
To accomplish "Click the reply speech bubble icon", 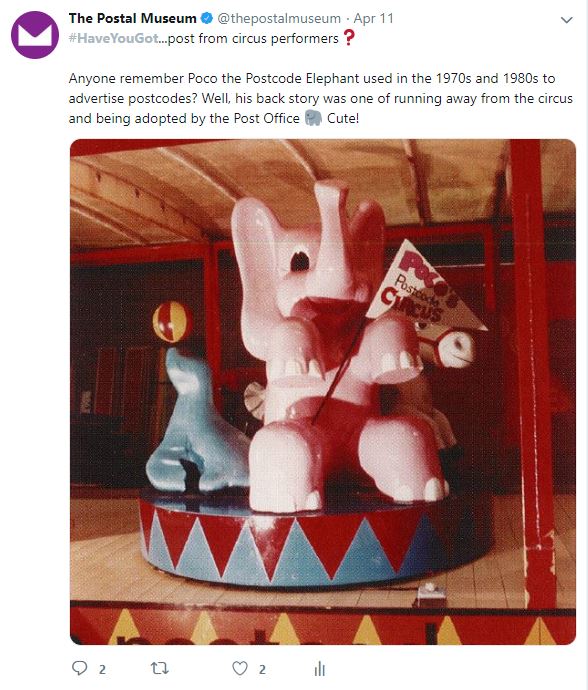I will [80, 668].
